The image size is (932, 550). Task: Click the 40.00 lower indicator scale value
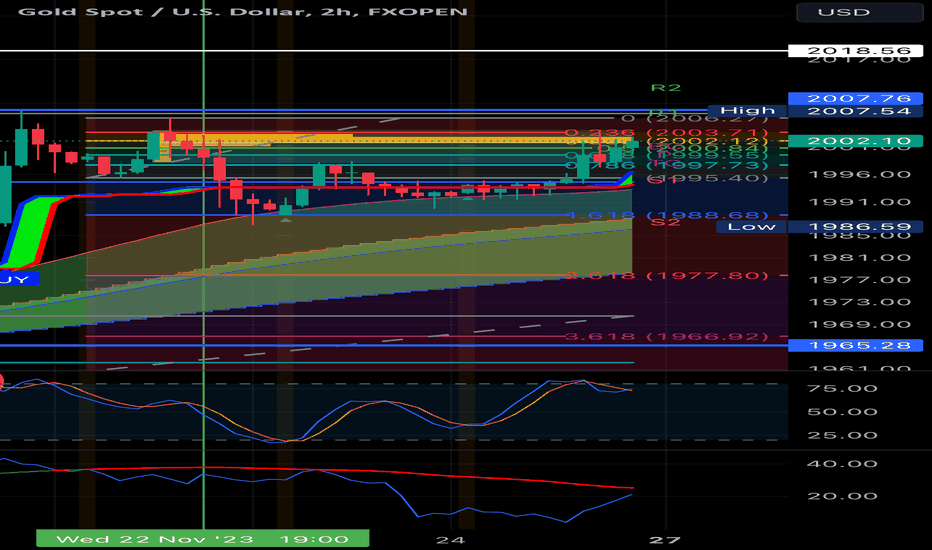[x=842, y=464]
